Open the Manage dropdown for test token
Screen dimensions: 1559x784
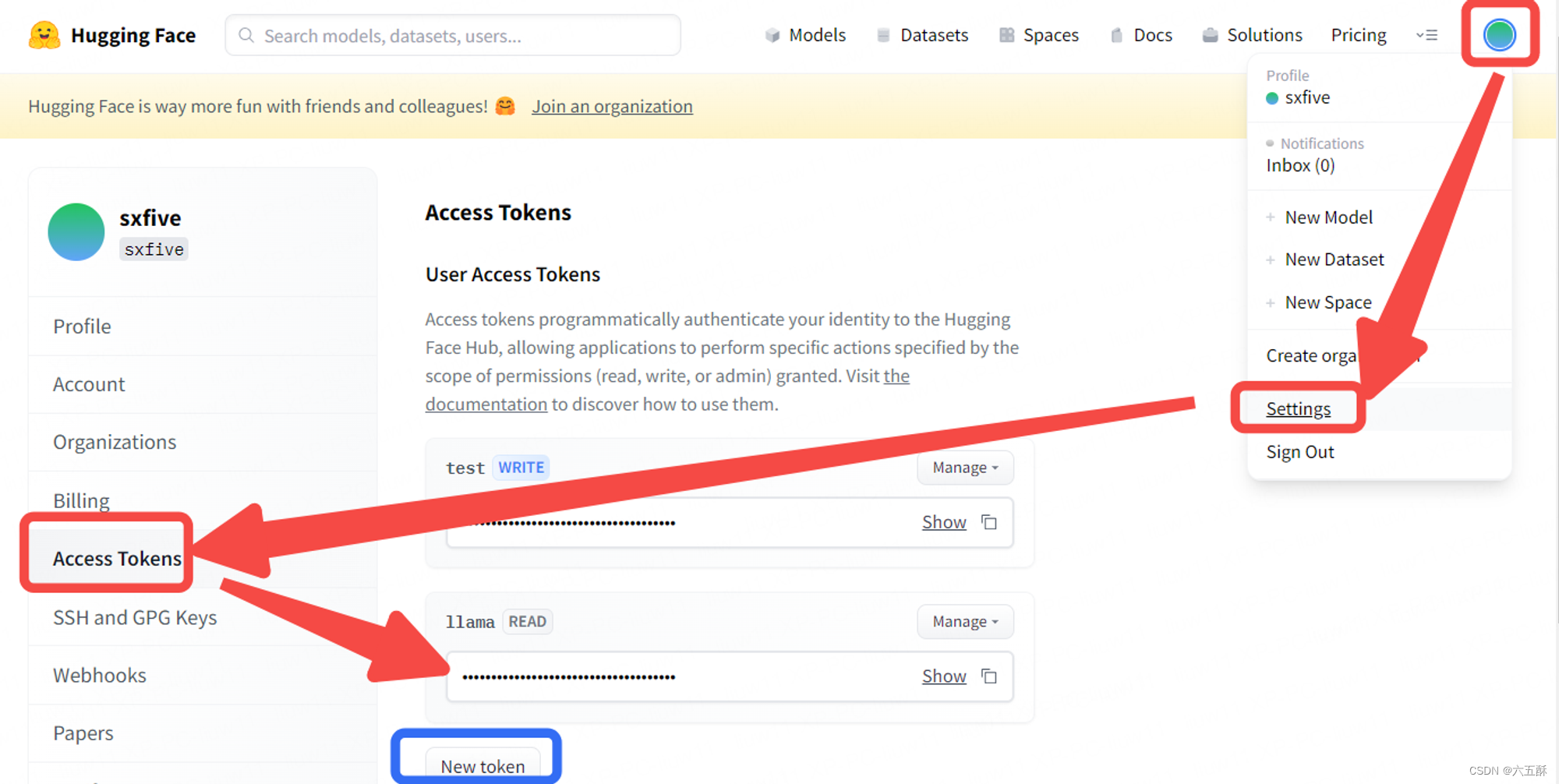point(965,468)
